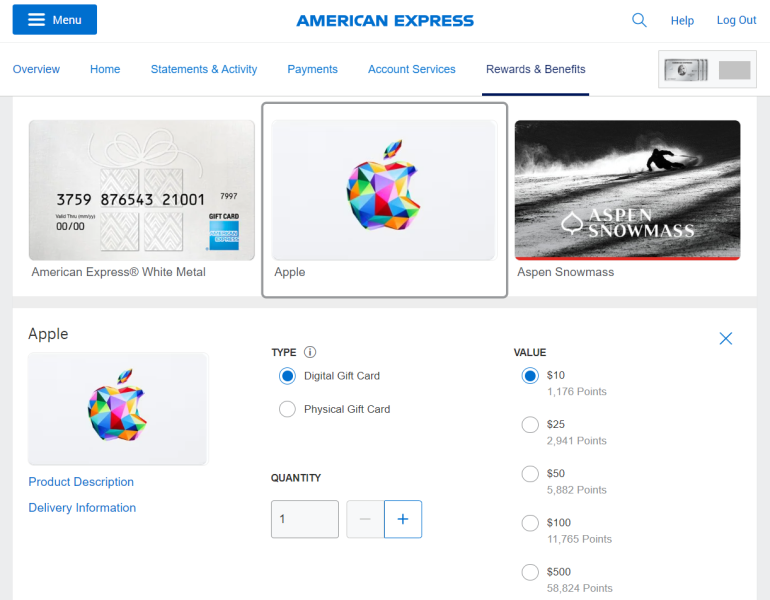
Task: Open Delivery Information link
Action: (x=82, y=508)
